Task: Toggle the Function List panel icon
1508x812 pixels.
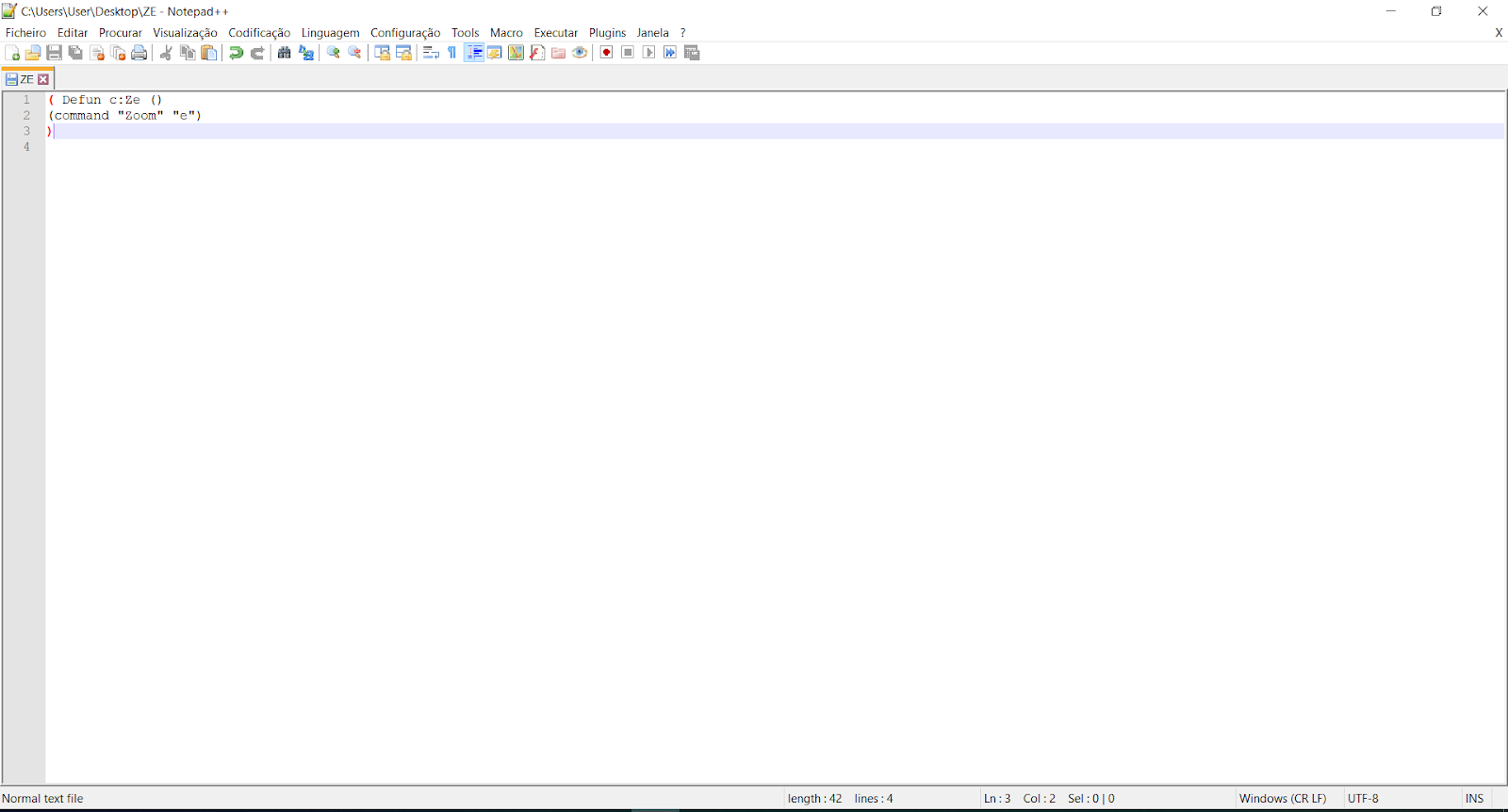Action: tap(537, 53)
